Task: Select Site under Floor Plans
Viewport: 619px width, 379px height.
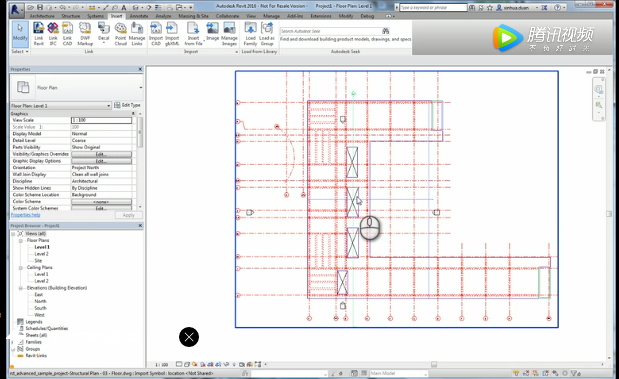Action: [x=38, y=261]
